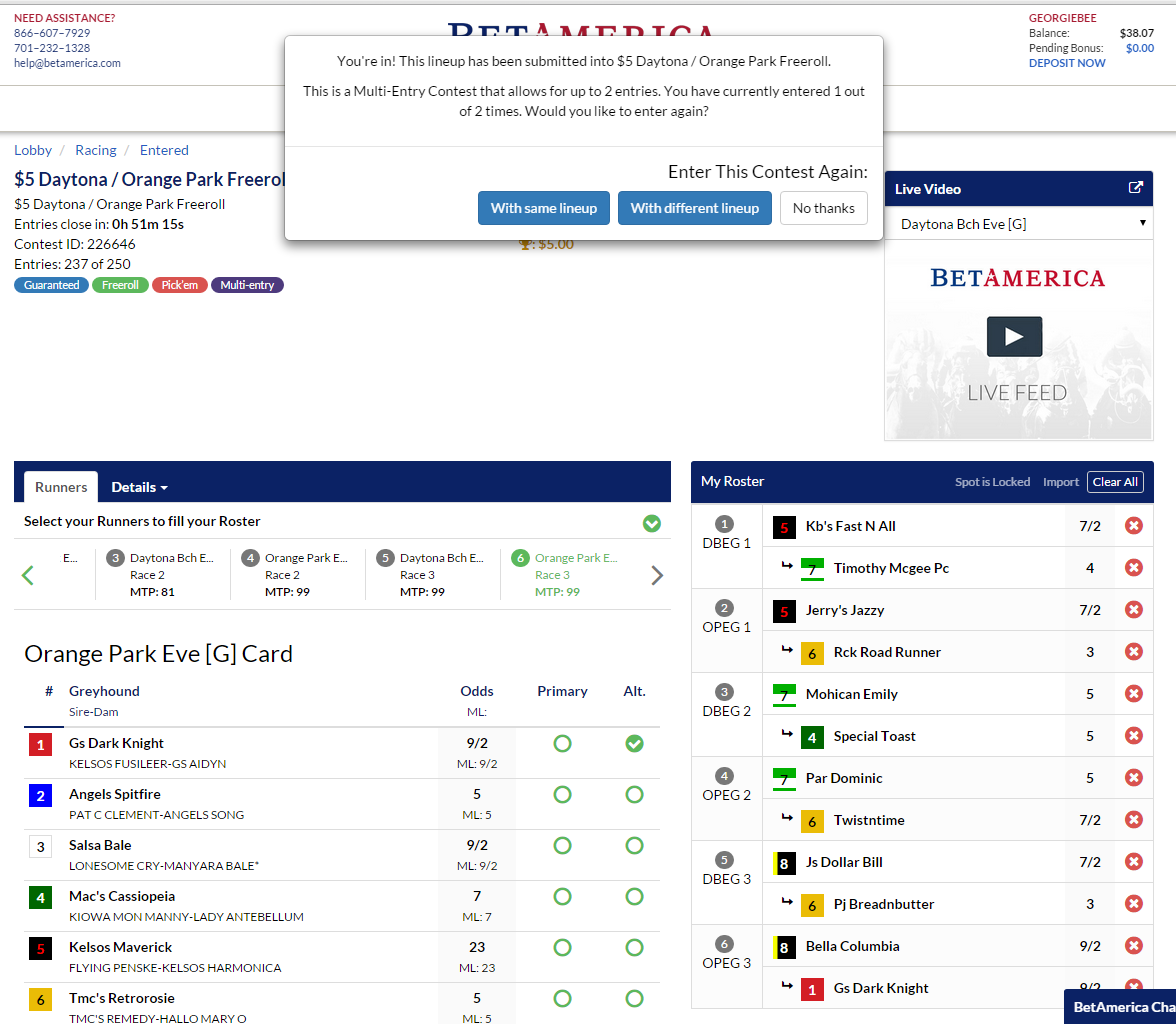Expand the Details dropdown tab
The image size is (1176, 1024).
point(139,487)
